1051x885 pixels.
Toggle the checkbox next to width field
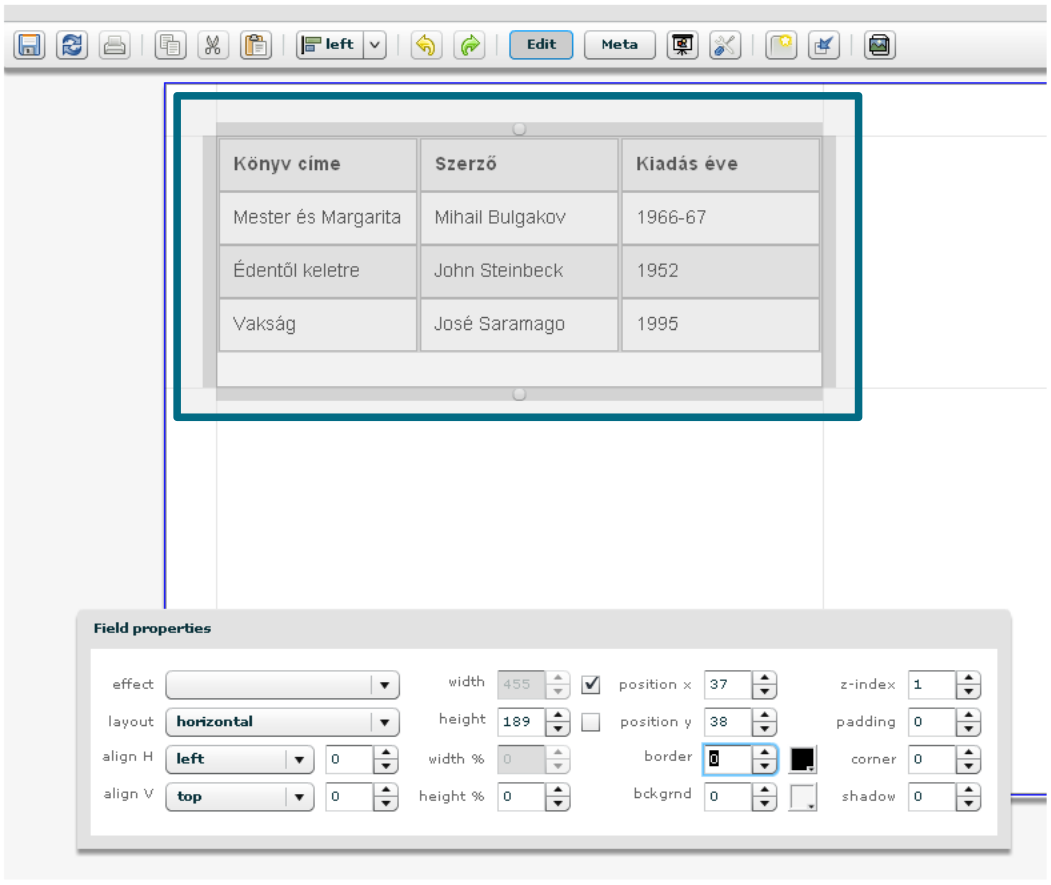click(591, 685)
